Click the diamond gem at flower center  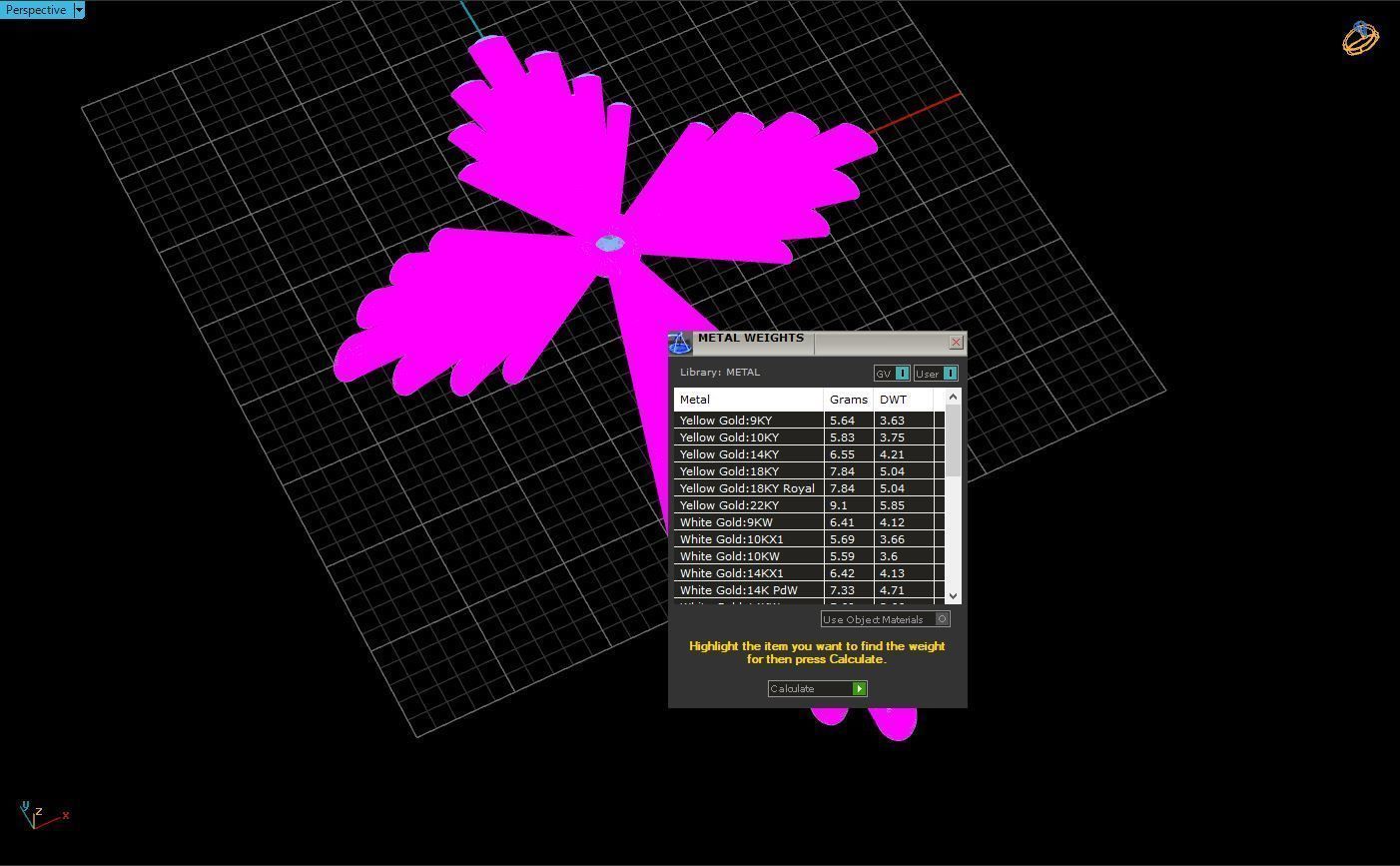(609, 244)
